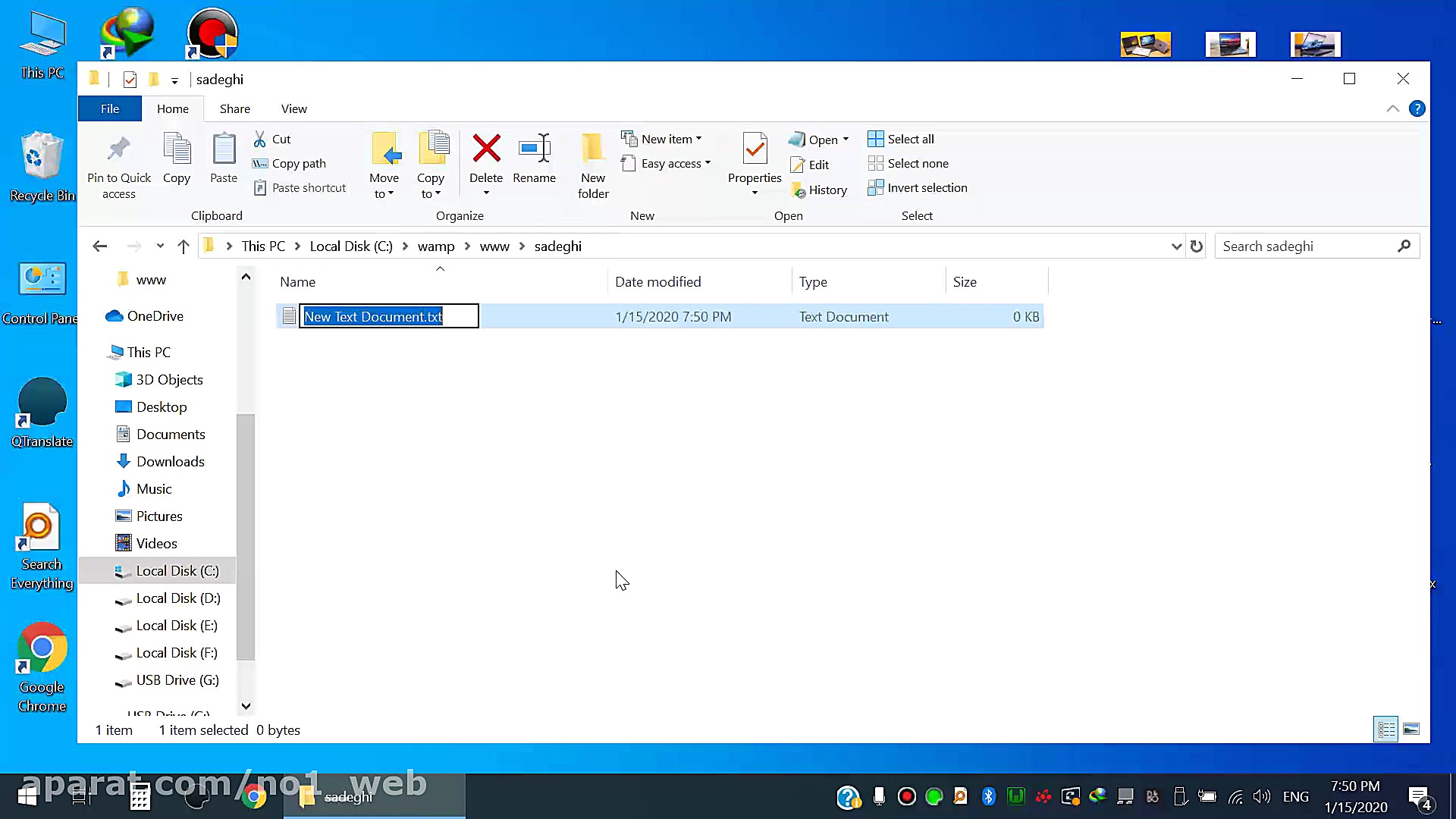This screenshot has height=819, width=1456.
Task: Open the File menu tab
Action: pyautogui.click(x=109, y=109)
